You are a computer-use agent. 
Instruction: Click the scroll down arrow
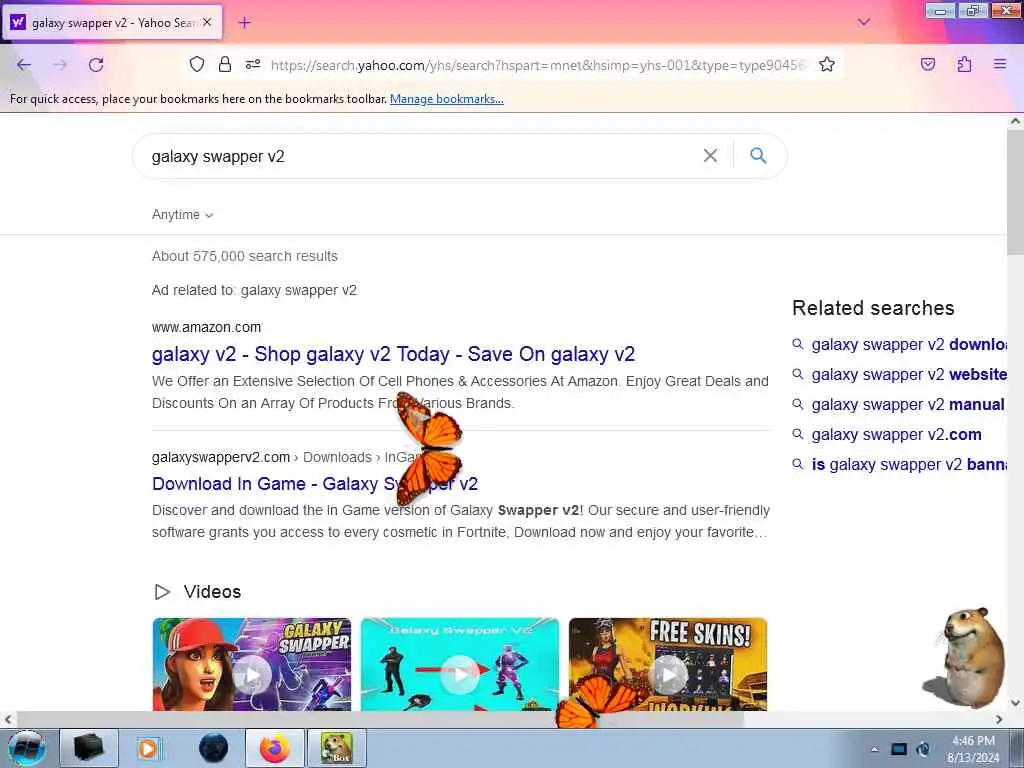[1015, 703]
